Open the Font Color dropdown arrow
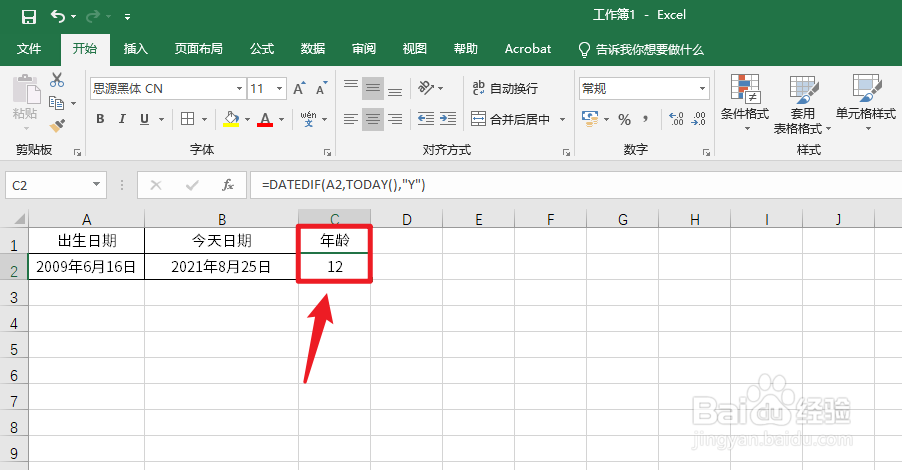 [281, 119]
